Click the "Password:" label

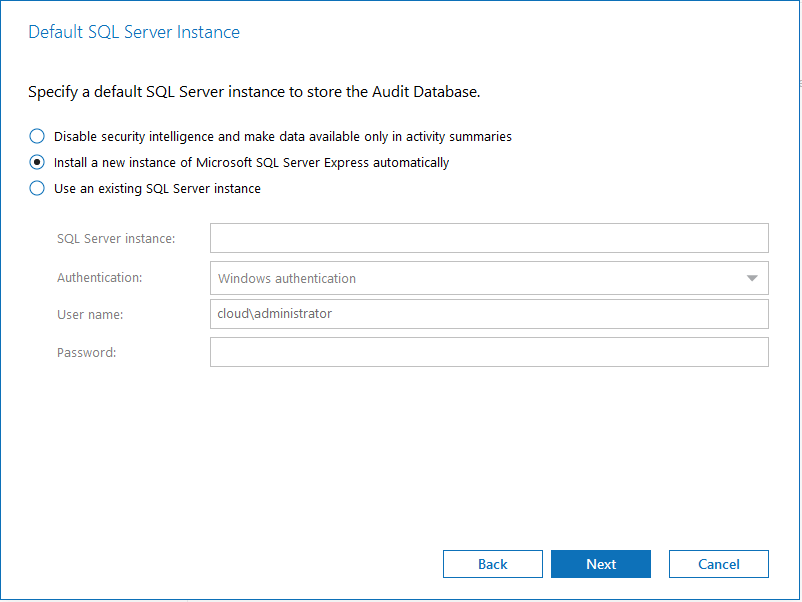[x=87, y=352]
